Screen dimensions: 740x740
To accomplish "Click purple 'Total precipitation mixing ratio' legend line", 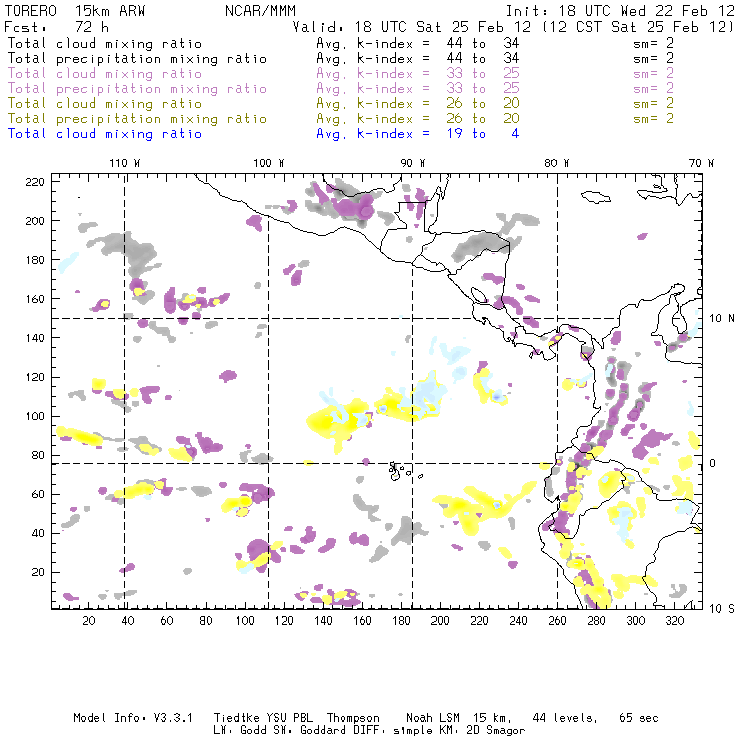I will (137, 89).
